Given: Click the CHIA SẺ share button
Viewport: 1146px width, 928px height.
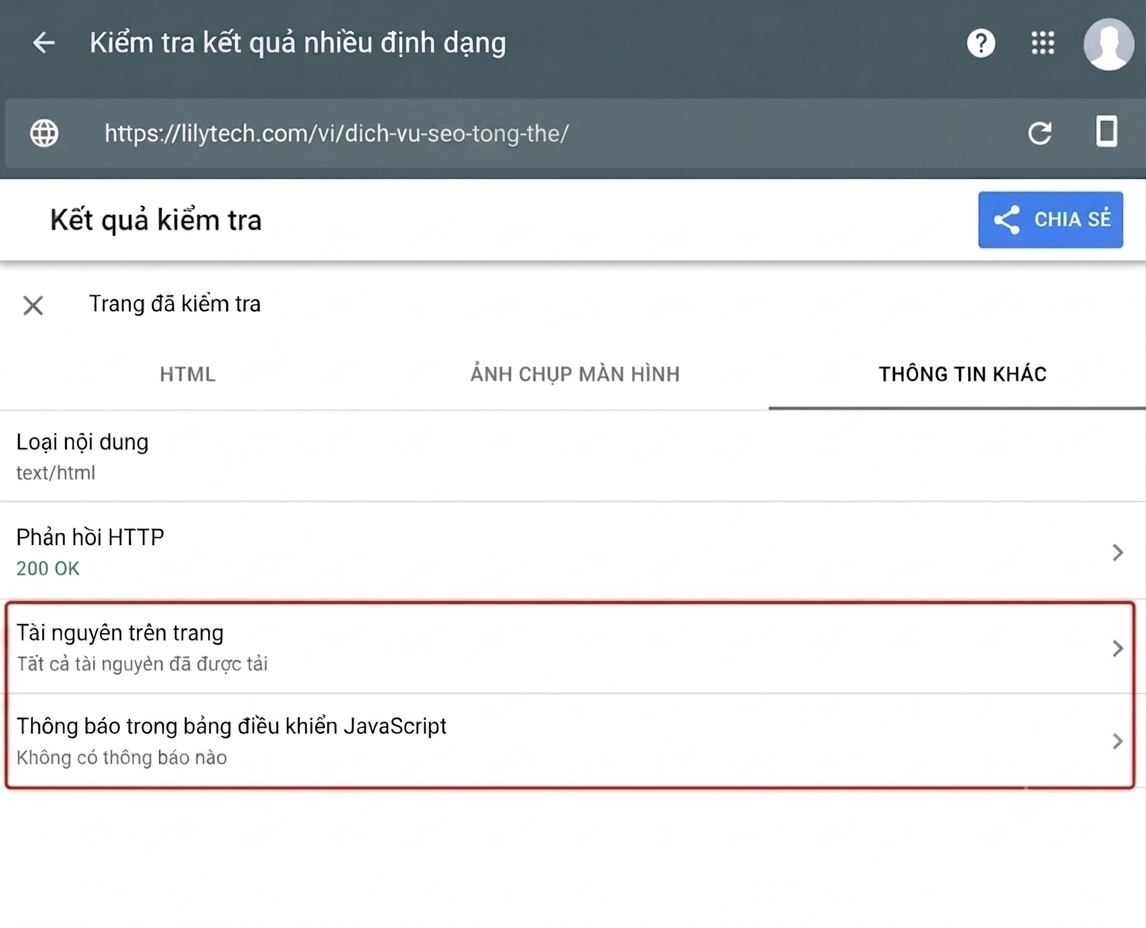Looking at the screenshot, I should [1050, 219].
